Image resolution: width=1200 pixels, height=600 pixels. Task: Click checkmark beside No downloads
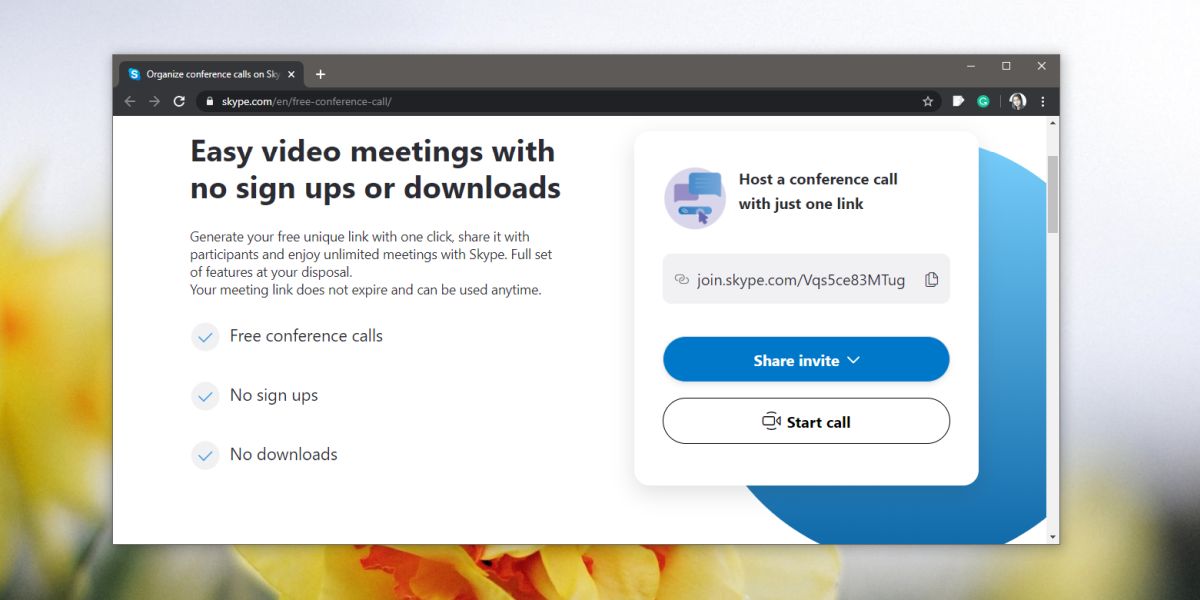(x=205, y=455)
